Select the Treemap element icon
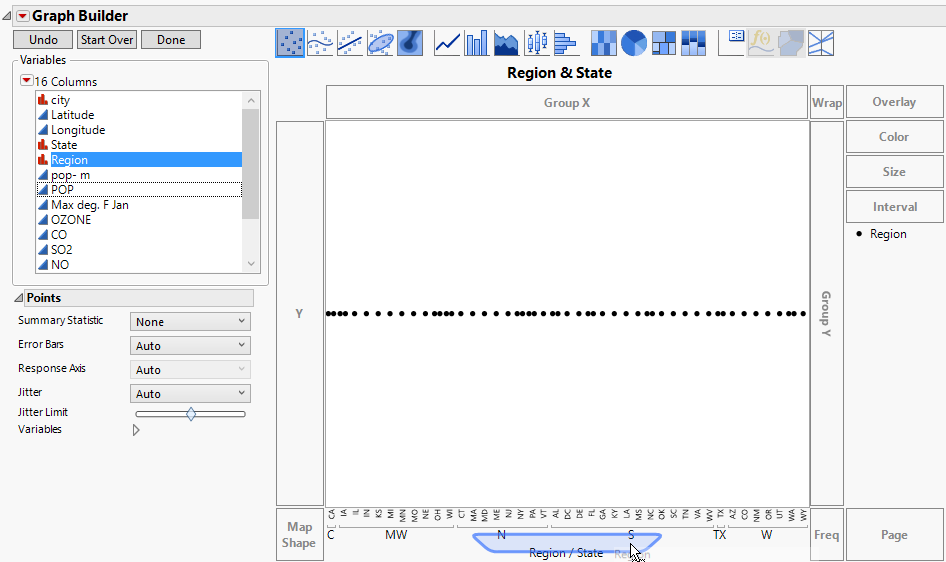This screenshot has height=562, width=946. pyautogui.click(x=663, y=43)
